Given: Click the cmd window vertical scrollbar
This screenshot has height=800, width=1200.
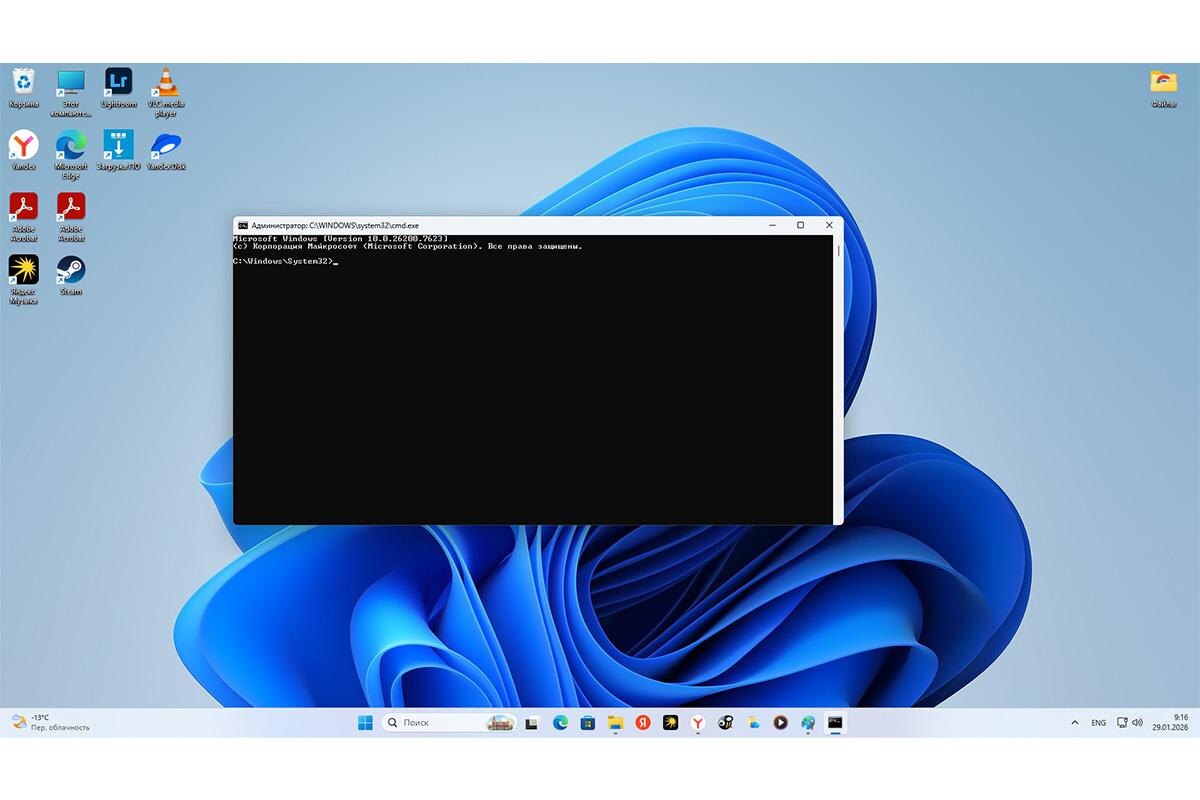Looking at the screenshot, I should point(838,379).
